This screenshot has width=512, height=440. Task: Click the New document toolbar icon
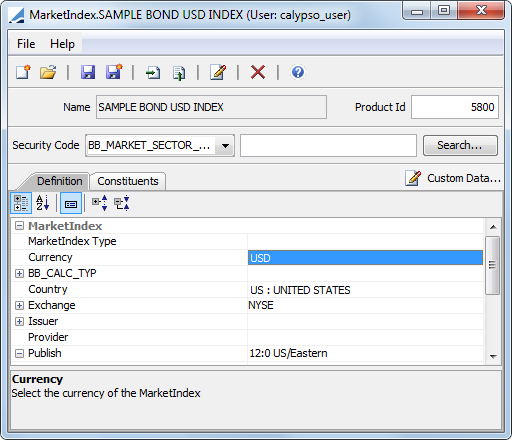pos(23,72)
